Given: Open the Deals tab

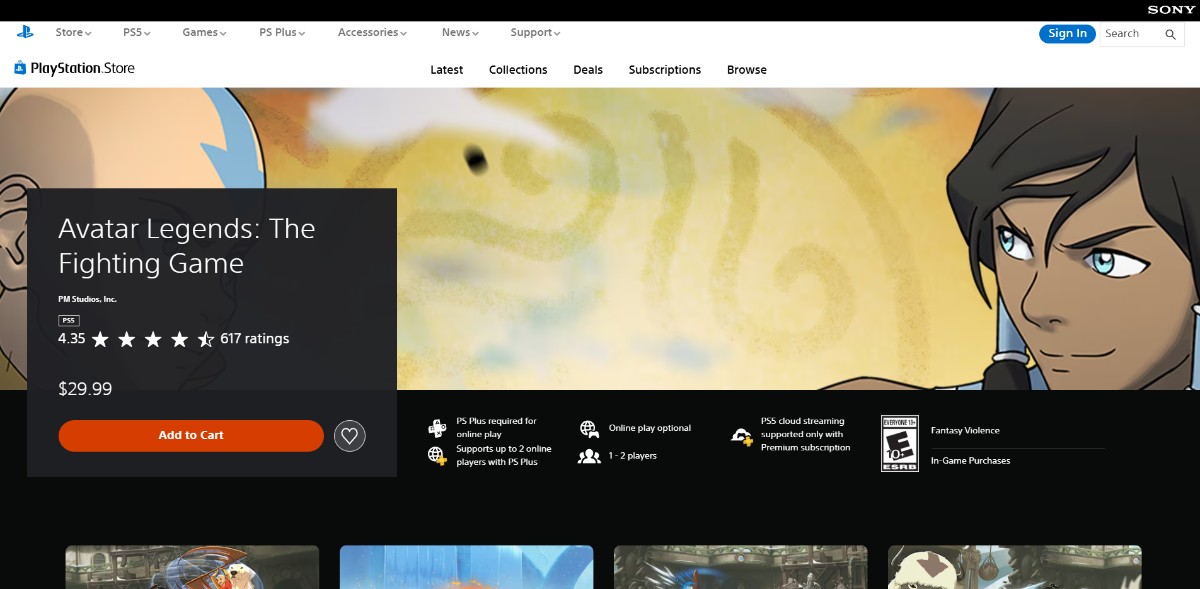Looking at the screenshot, I should pos(588,70).
